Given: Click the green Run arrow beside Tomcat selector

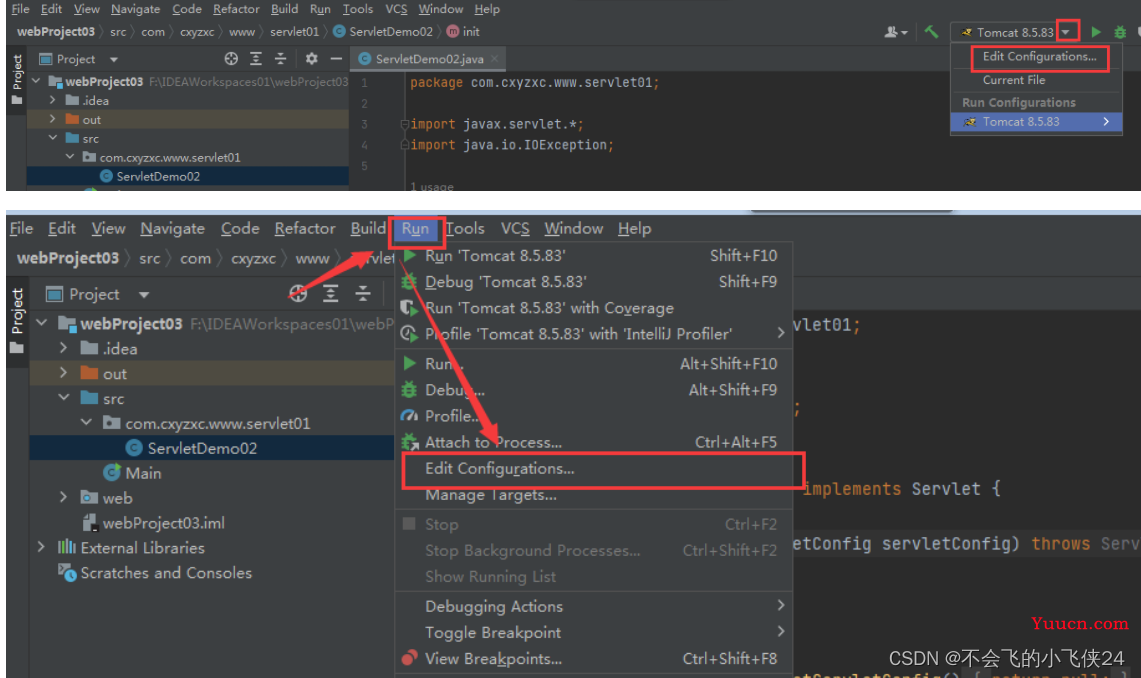Looking at the screenshot, I should coord(1096,32).
